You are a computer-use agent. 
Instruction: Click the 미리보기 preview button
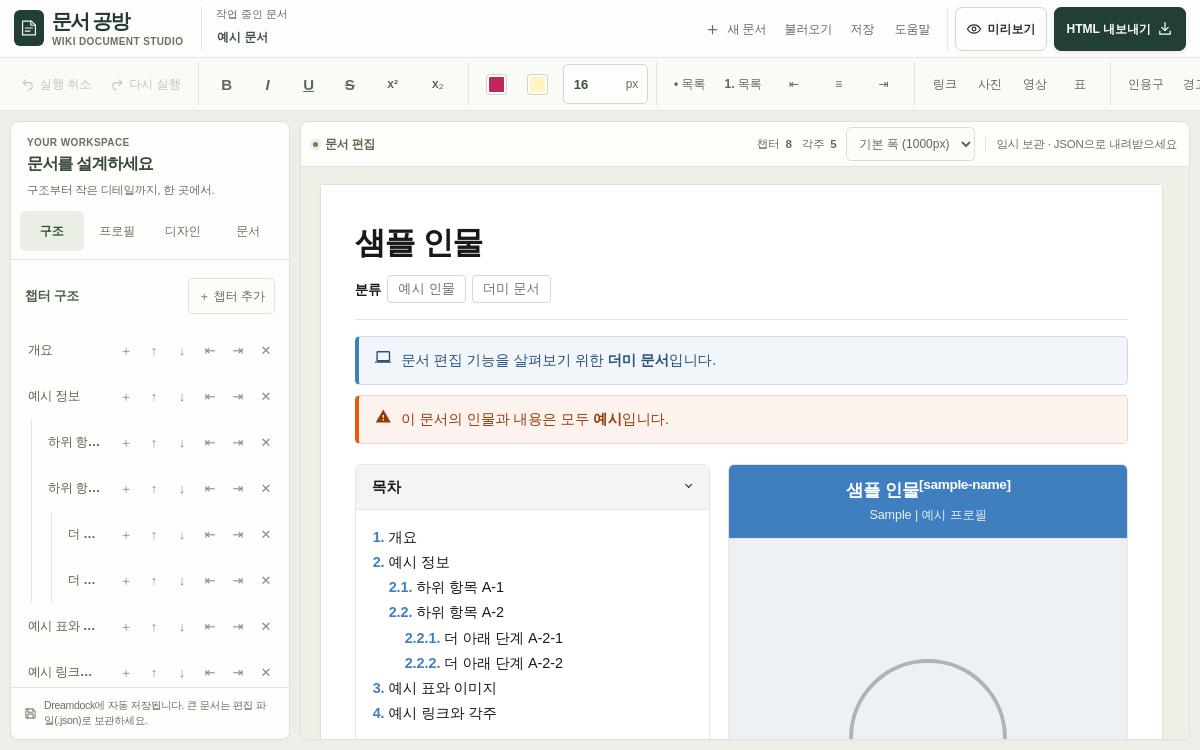click(x=1001, y=29)
